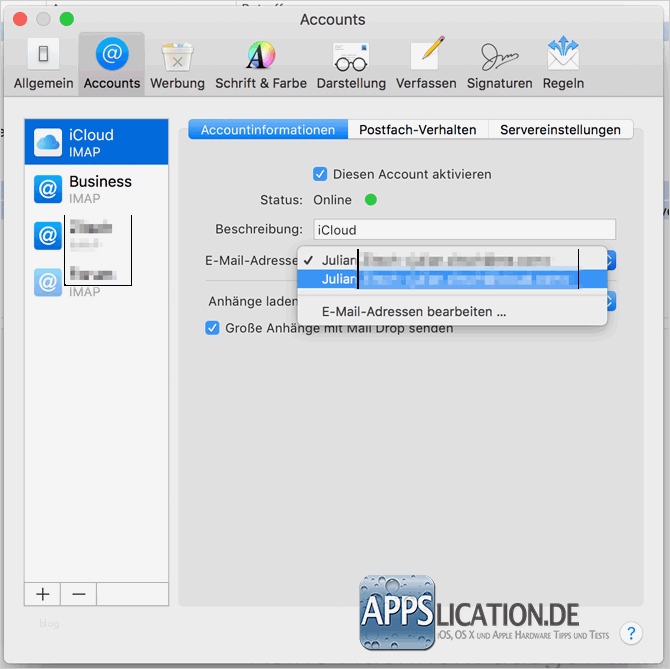The height and width of the screenshot is (669, 670).
Task: Click the green Online status indicator
Action: point(370,200)
